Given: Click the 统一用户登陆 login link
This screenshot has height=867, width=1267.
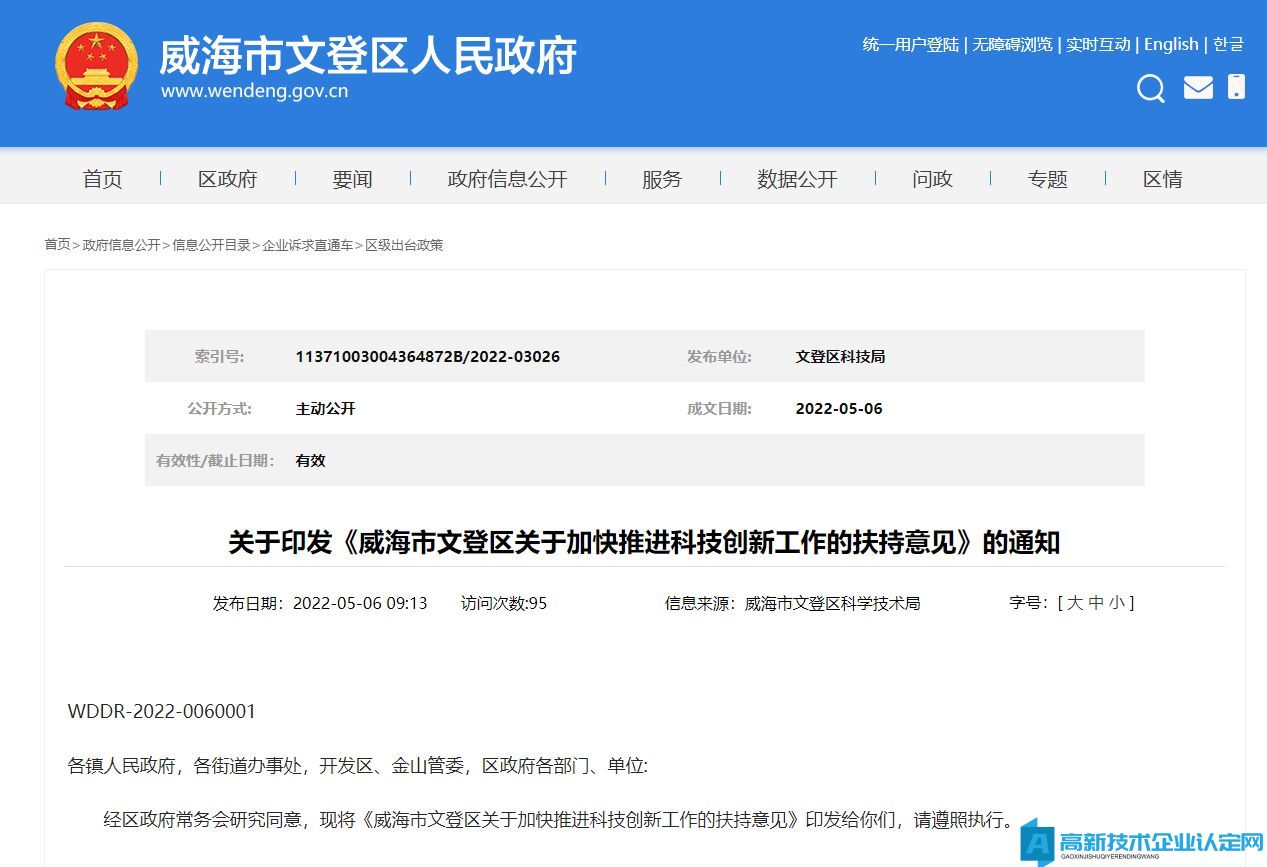Looking at the screenshot, I should [910, 44].
